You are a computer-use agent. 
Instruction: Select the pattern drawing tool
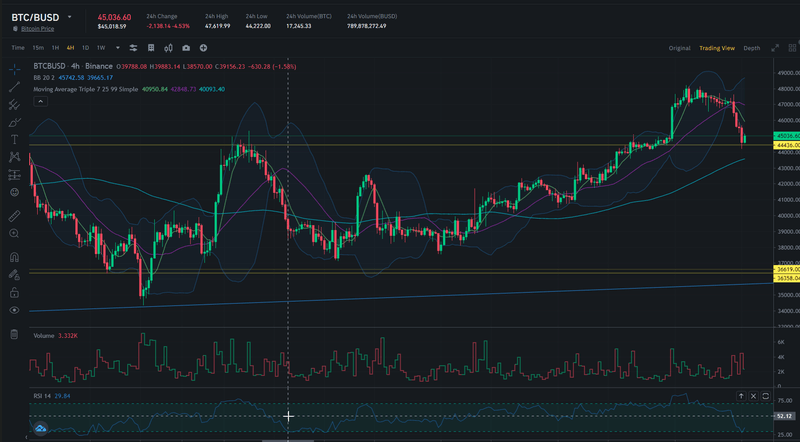14,157
